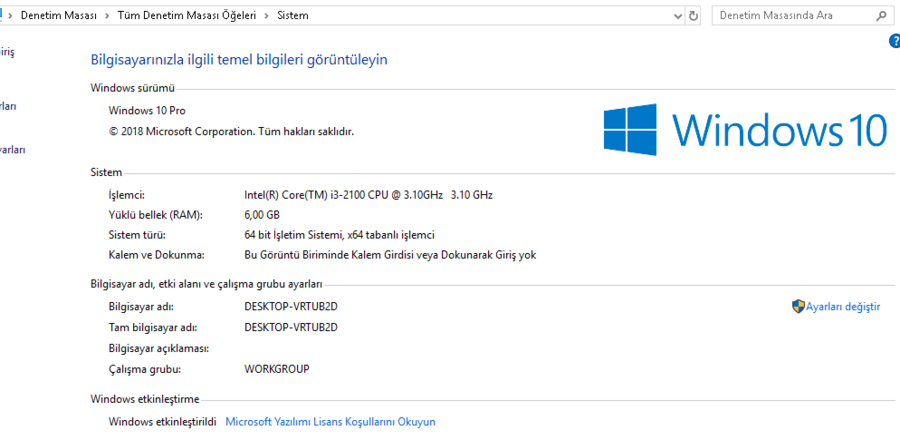900x440 pixels.
Task: Go to Denetim Masası breadcrumb
Action: coord(59,15)
